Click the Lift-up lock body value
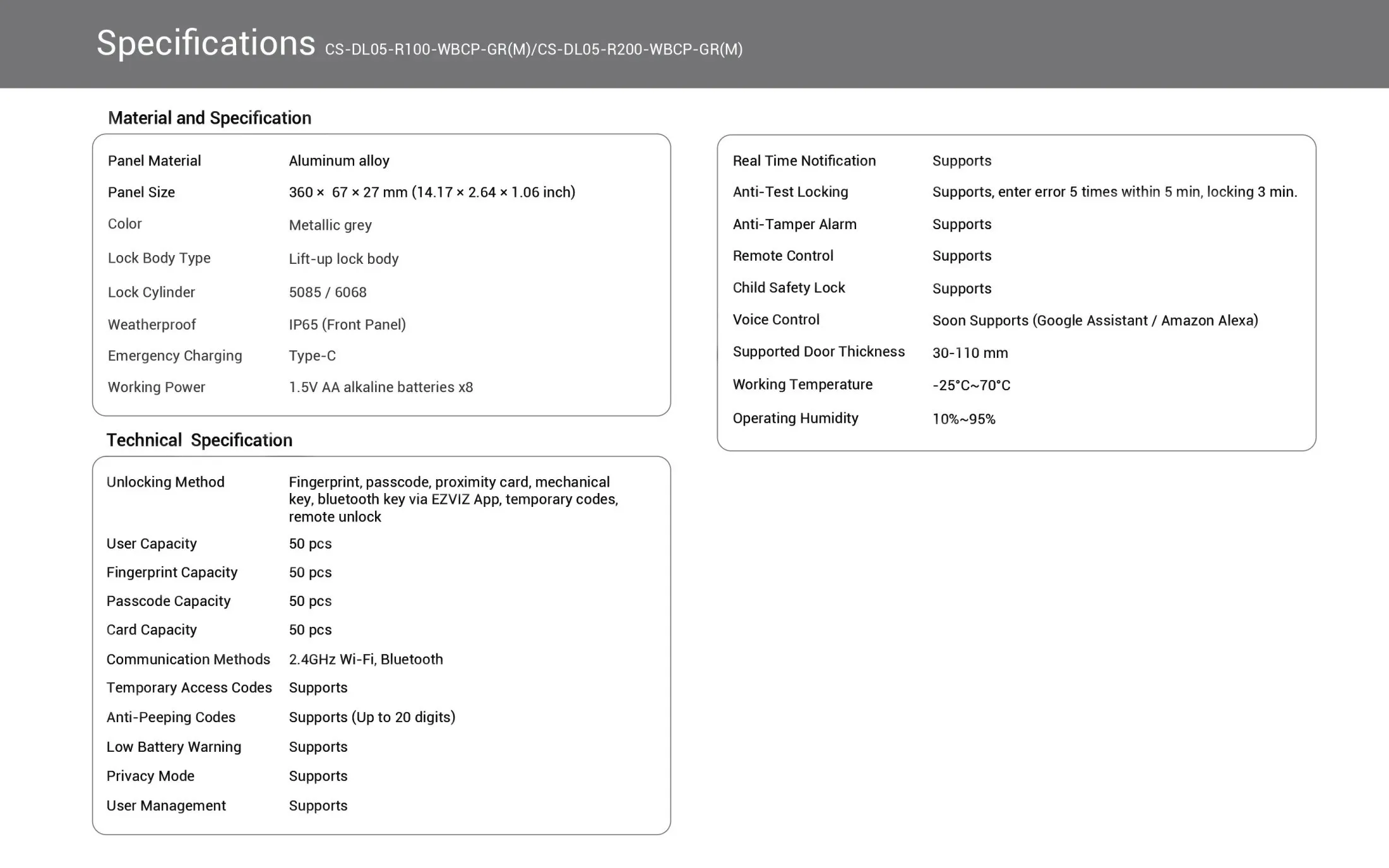 343,259
